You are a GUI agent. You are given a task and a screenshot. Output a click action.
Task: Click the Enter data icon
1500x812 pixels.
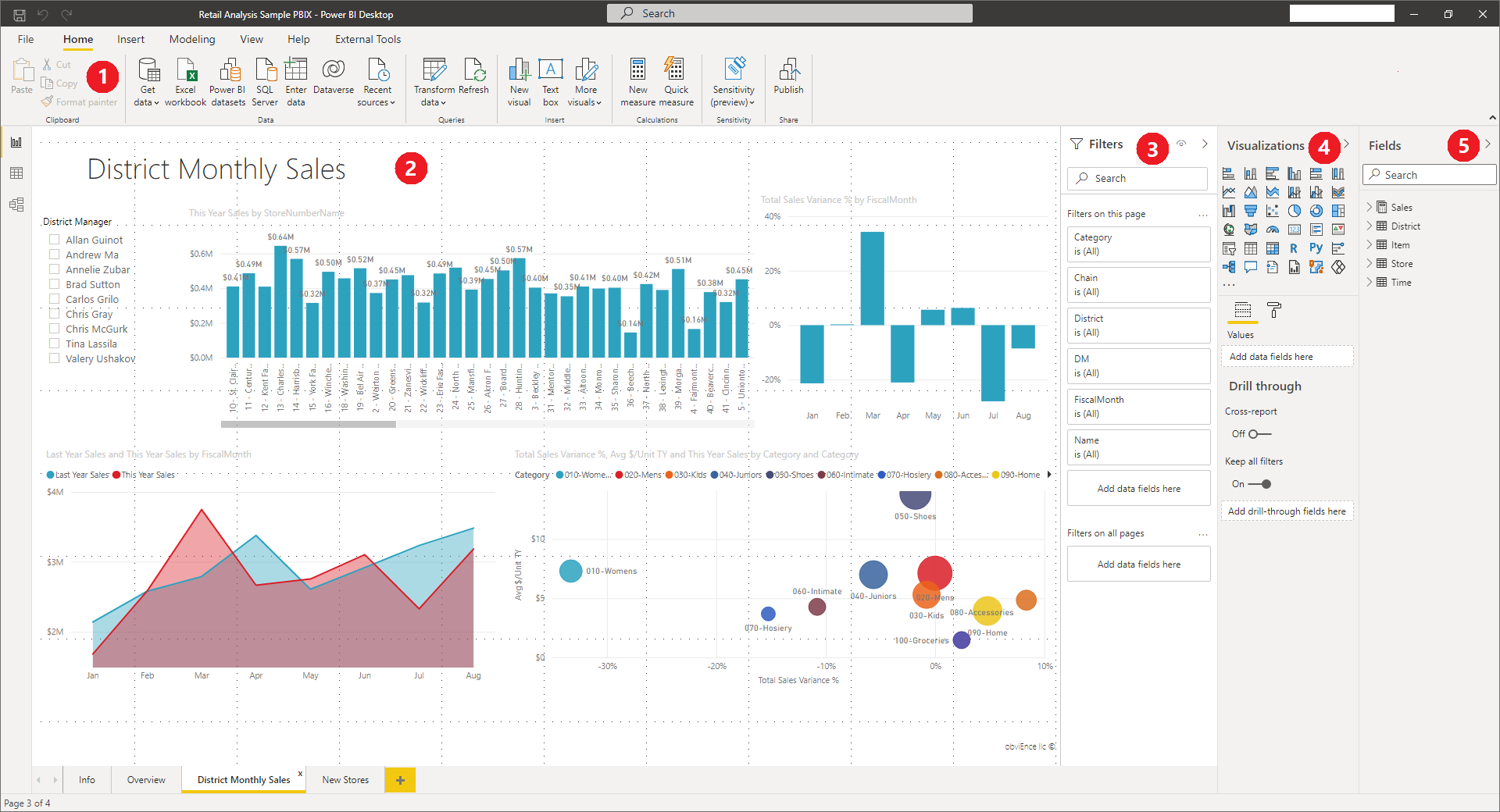pos(296,70)
